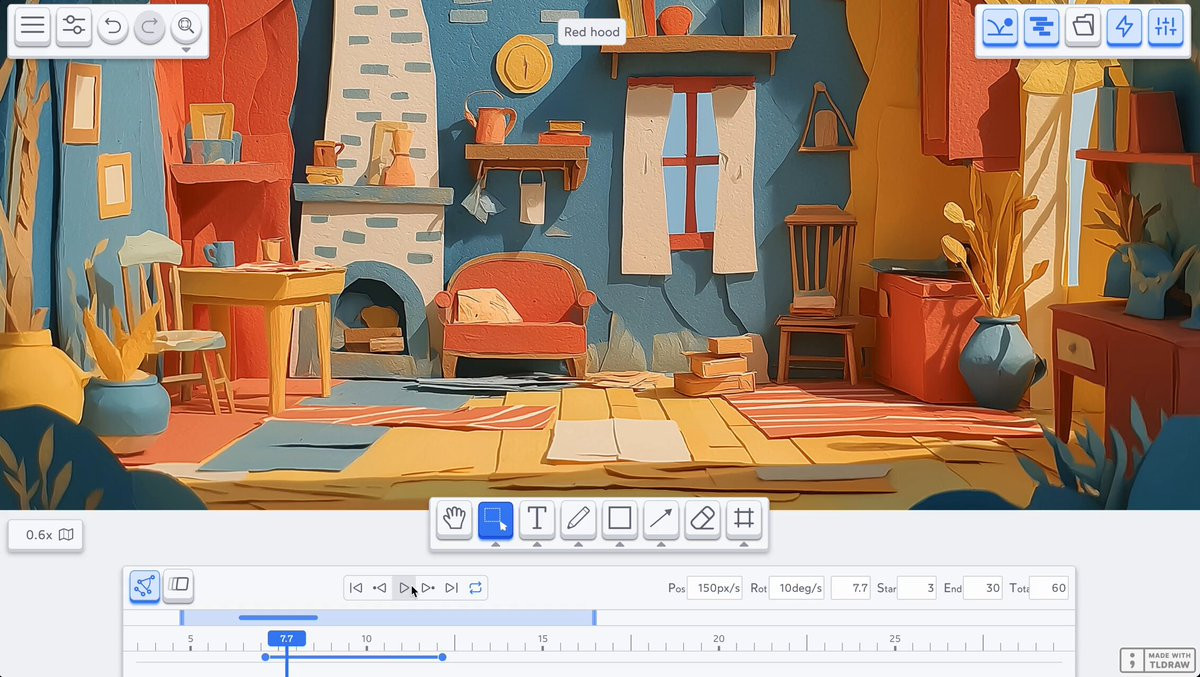
Task: Open the sliders settings menu icon
Action: (74, 26)
